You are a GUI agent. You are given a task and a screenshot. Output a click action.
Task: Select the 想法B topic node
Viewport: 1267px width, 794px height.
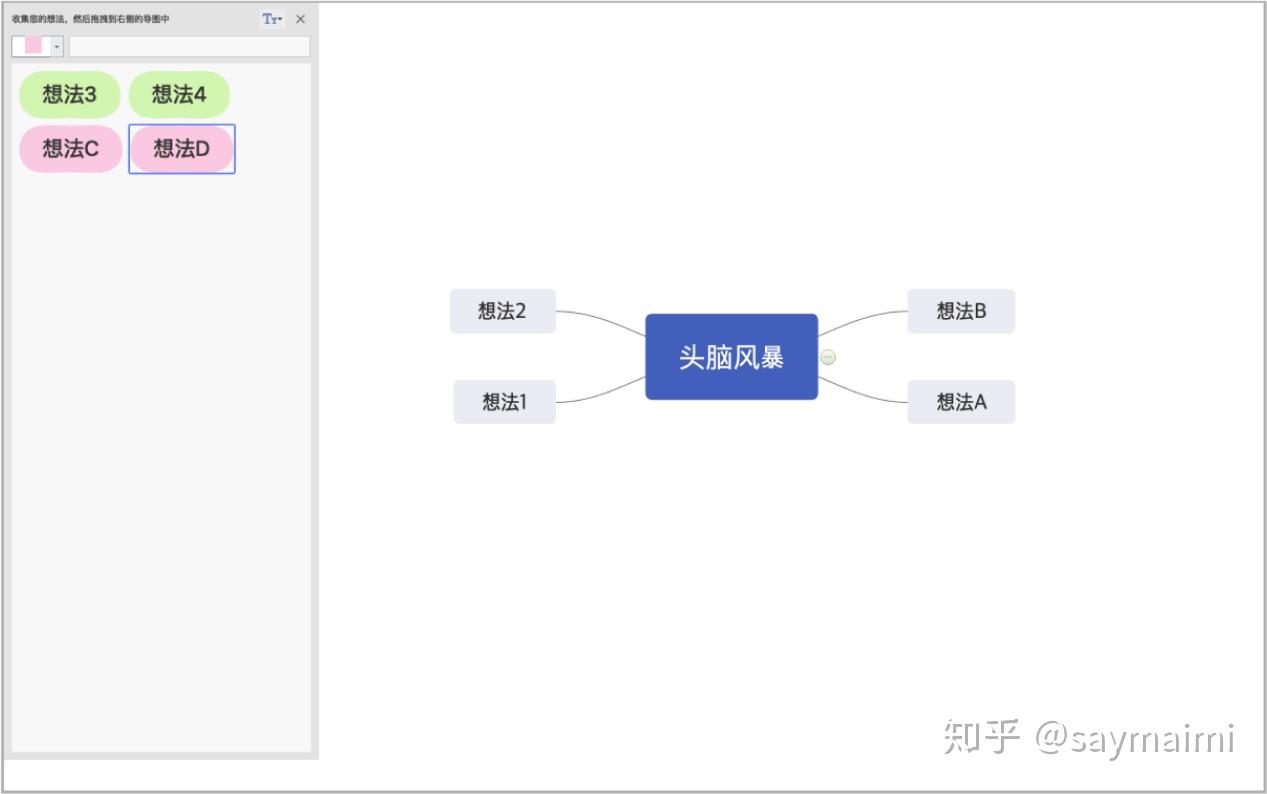point(960,311)
